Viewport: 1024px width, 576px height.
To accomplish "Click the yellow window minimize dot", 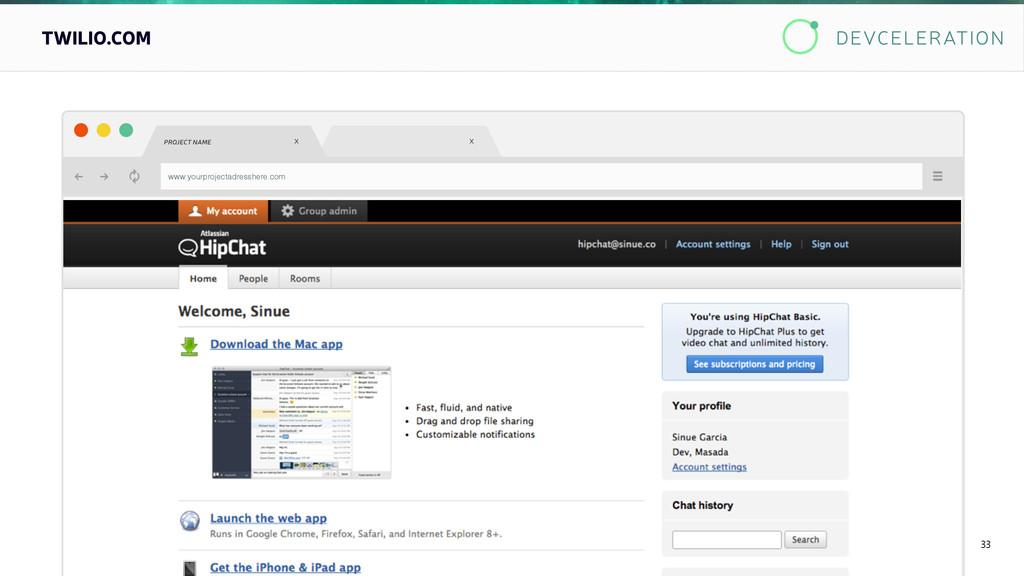I will coord(103,130).
